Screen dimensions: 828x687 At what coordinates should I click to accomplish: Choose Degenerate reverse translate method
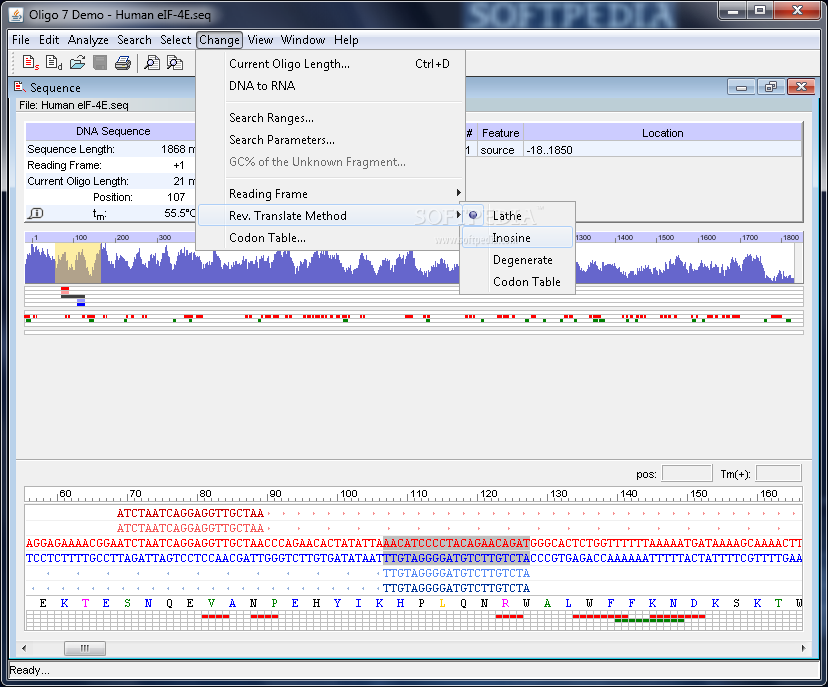click(517, 260)
